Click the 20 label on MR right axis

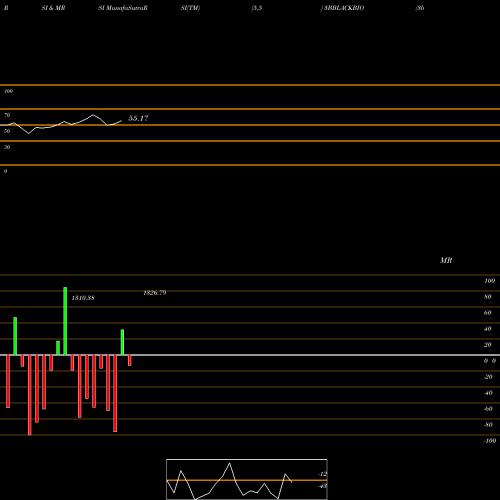coord(488,345)
